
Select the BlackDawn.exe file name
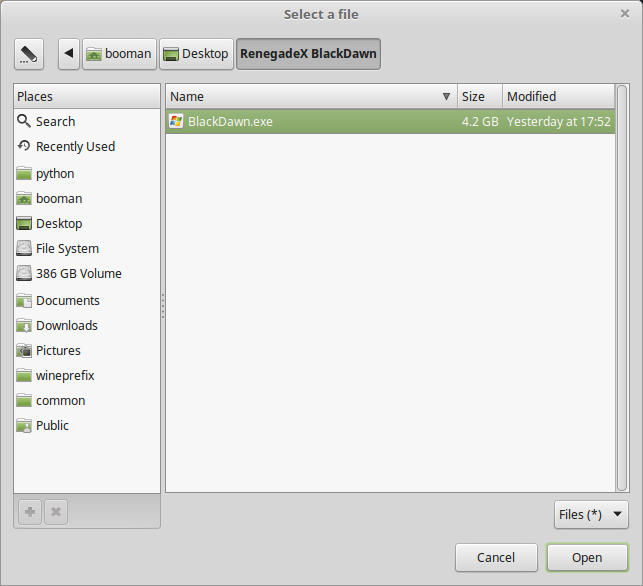click(230, 121)
